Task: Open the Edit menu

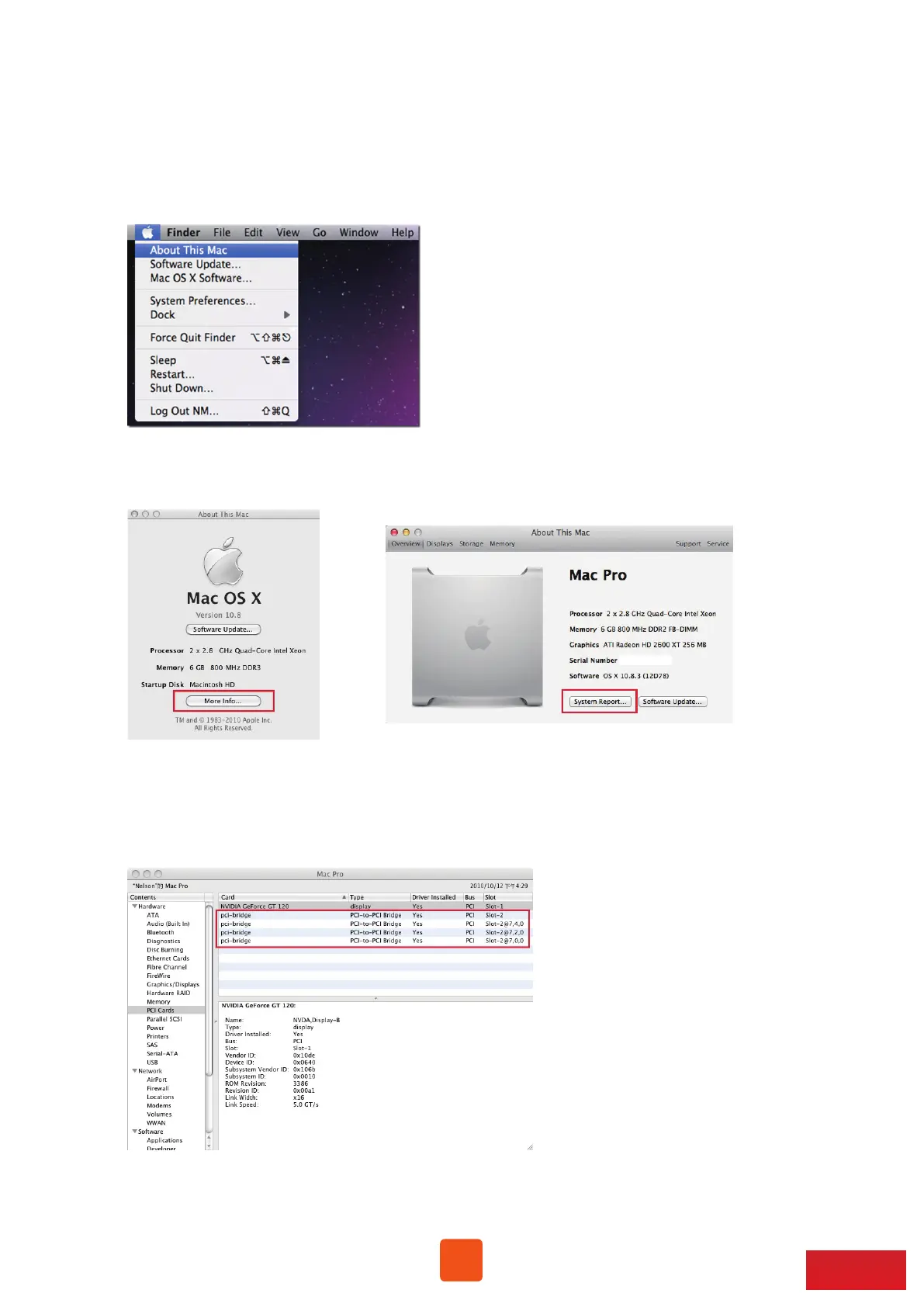Action: (253, 232)
